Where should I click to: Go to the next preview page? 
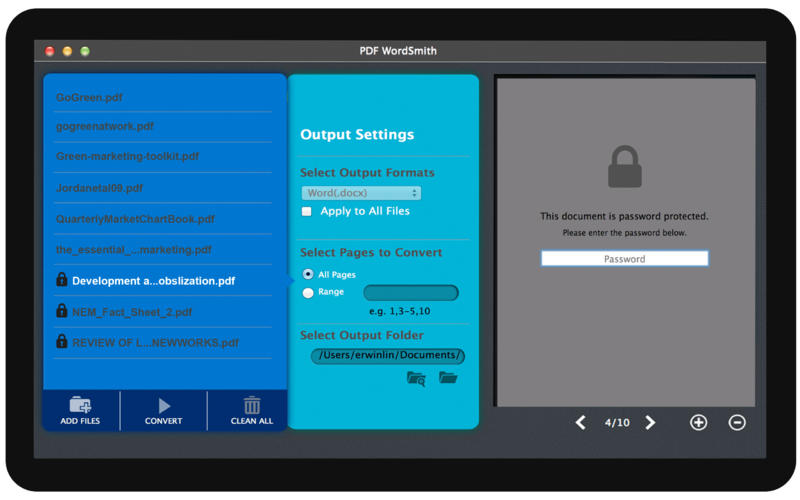pos(650,422)
